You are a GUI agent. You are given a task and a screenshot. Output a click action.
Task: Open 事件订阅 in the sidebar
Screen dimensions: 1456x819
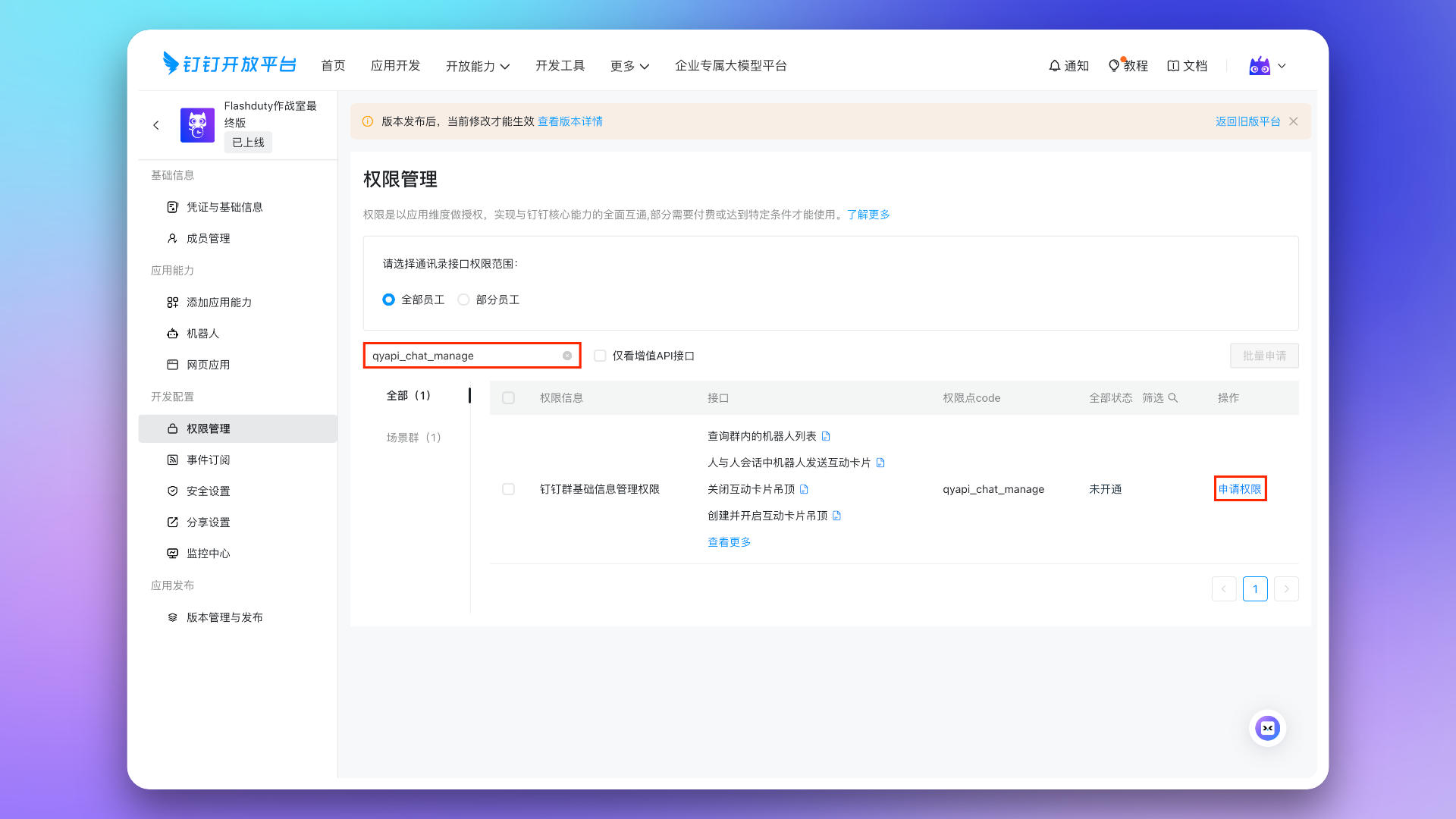pos(209,460)
